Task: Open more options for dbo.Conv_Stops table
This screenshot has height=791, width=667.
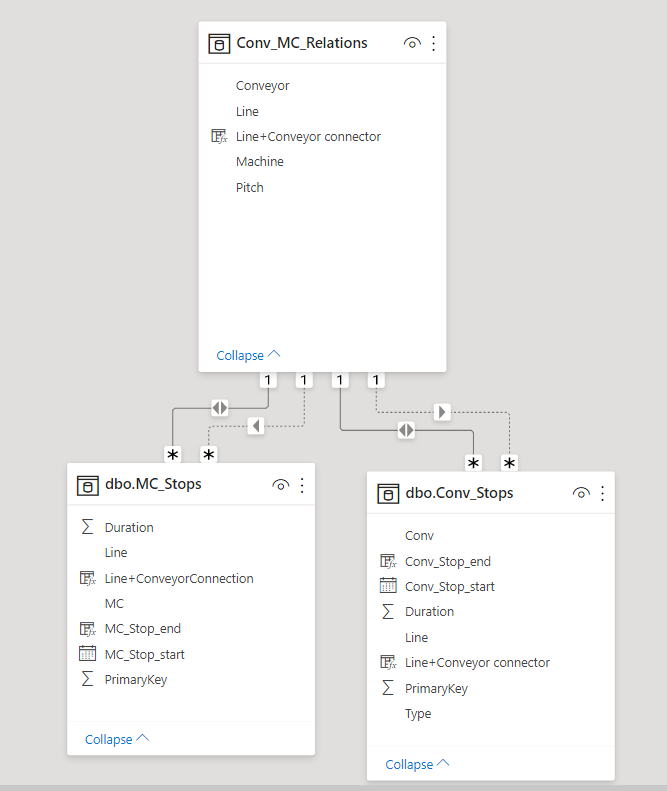Action: [602, 493]
